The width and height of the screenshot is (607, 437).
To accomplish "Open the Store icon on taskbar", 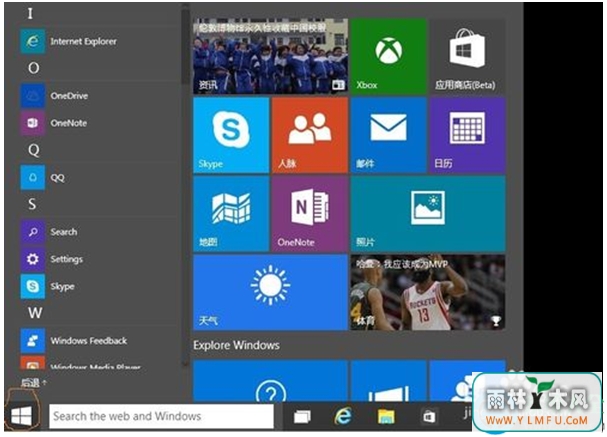I will pos(429,416).
